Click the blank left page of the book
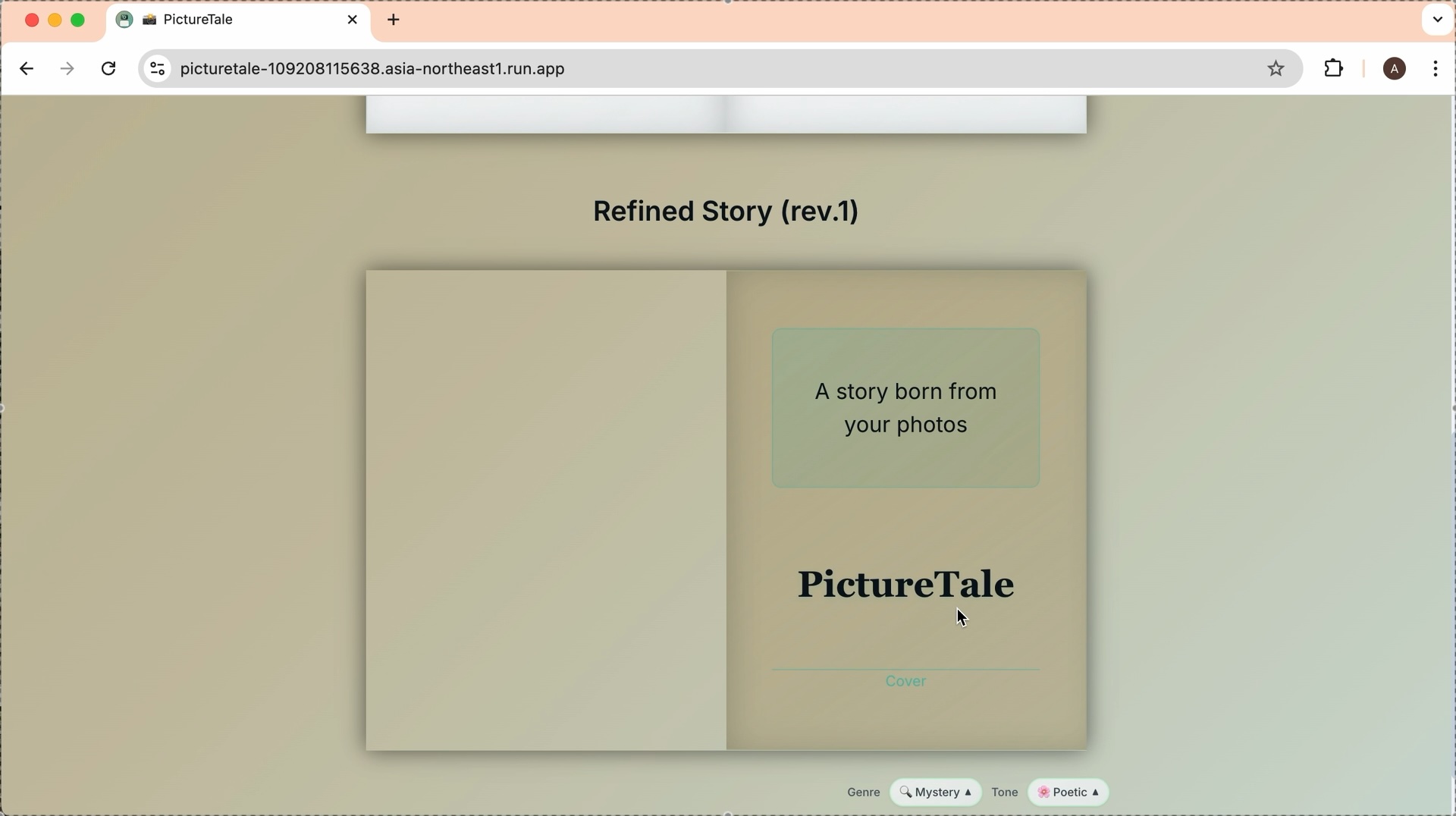Viewport: 1456px width, 816px height. [x=546, y=510]
